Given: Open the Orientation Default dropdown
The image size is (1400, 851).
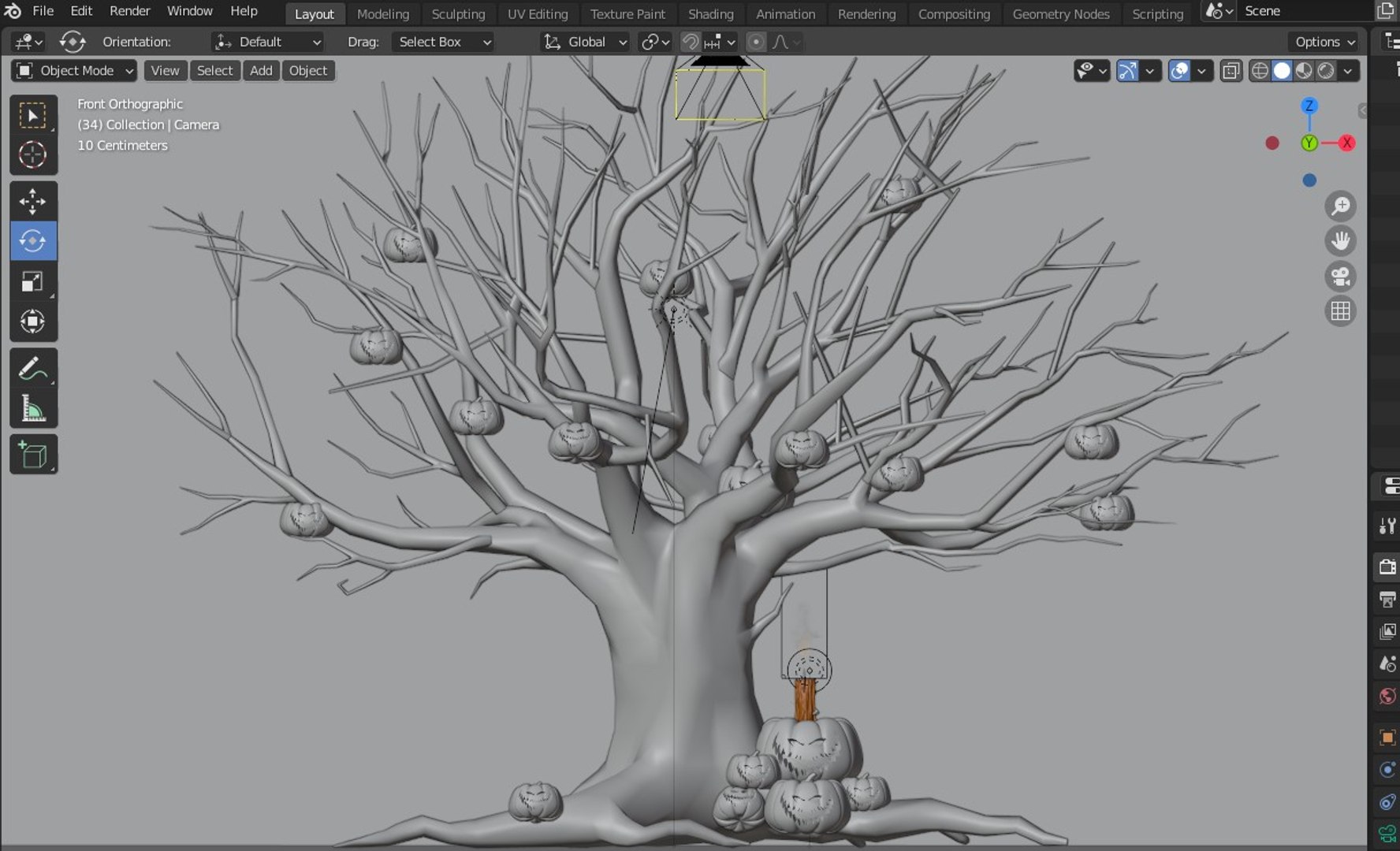Looking at the screenshot, I should point(268,42).
